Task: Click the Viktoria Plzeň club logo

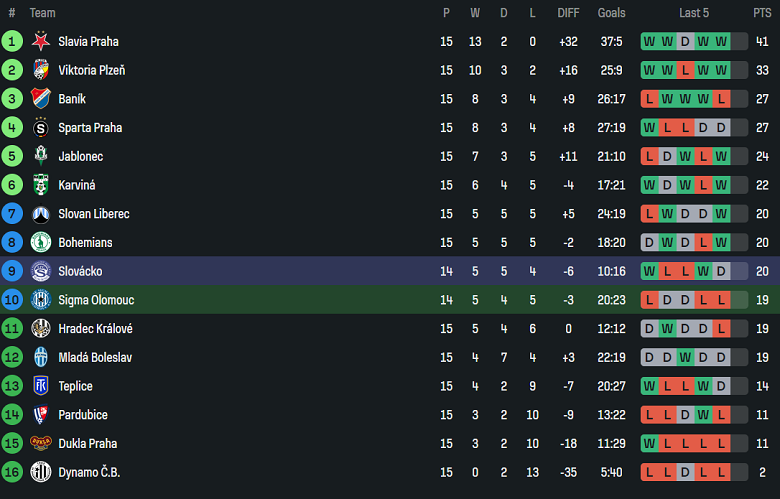Action: (x=41, y=70)
